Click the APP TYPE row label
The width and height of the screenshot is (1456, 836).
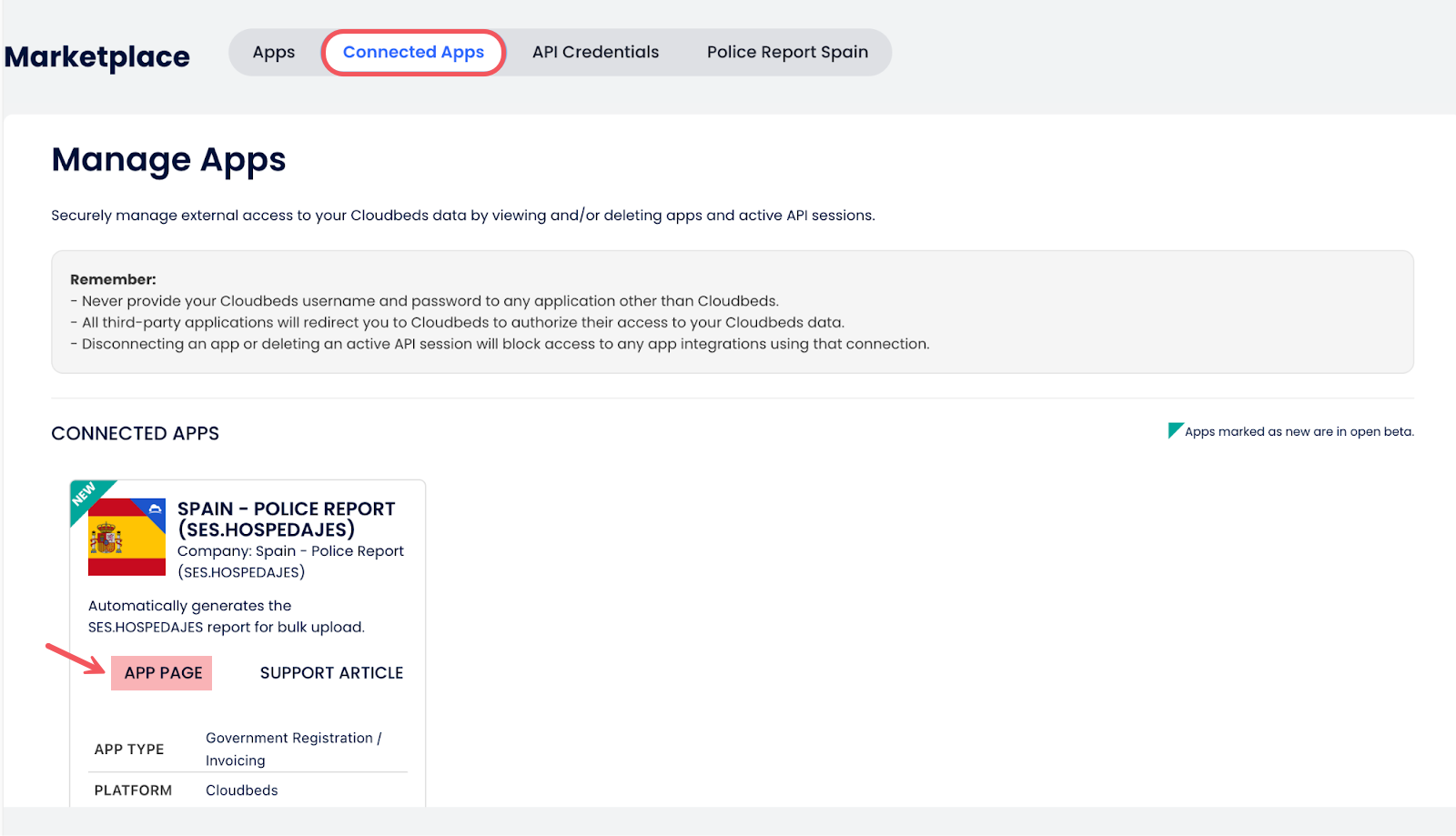tap(129, 750)
